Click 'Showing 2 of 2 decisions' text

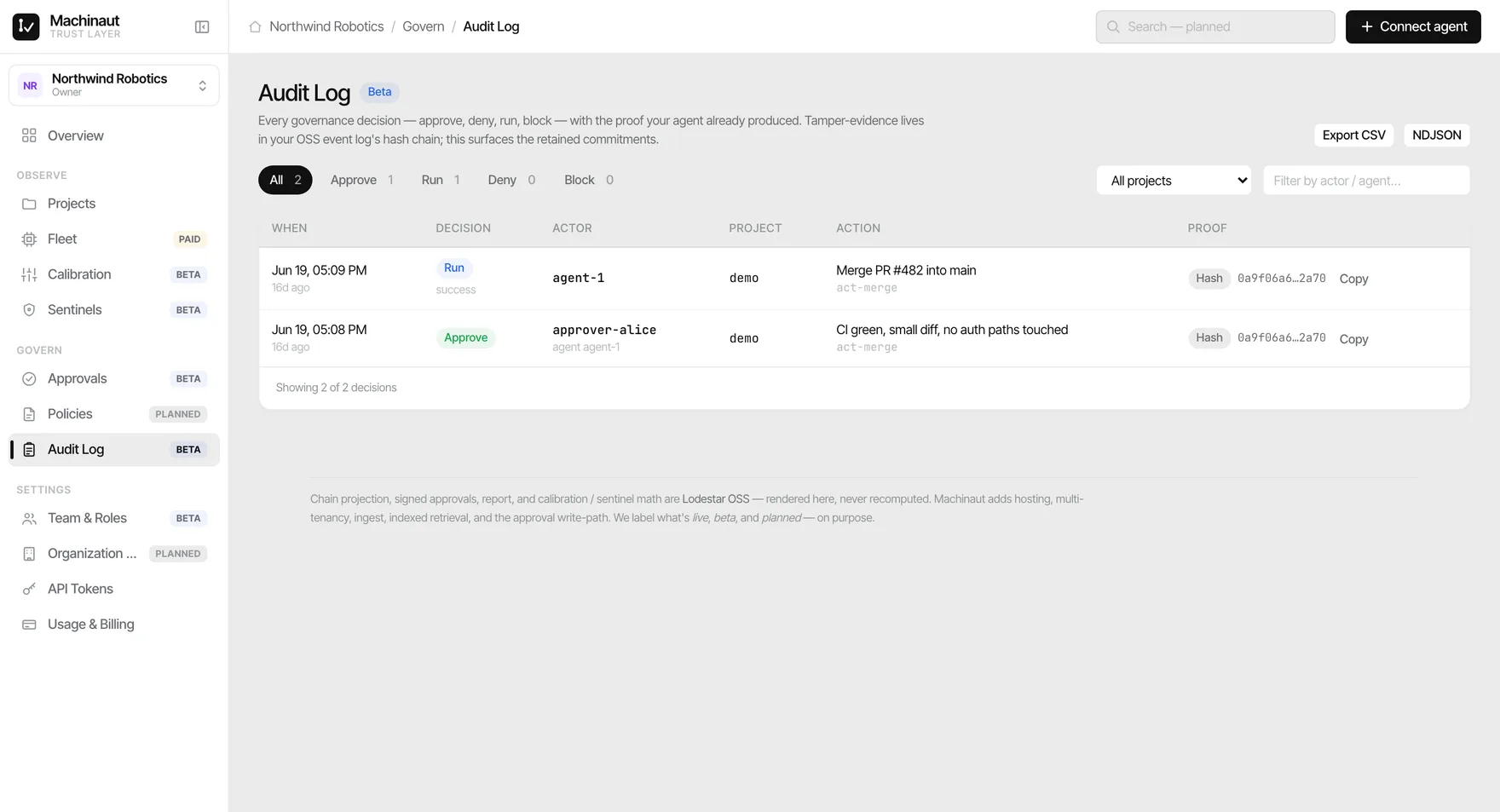(x=337, y=388)
